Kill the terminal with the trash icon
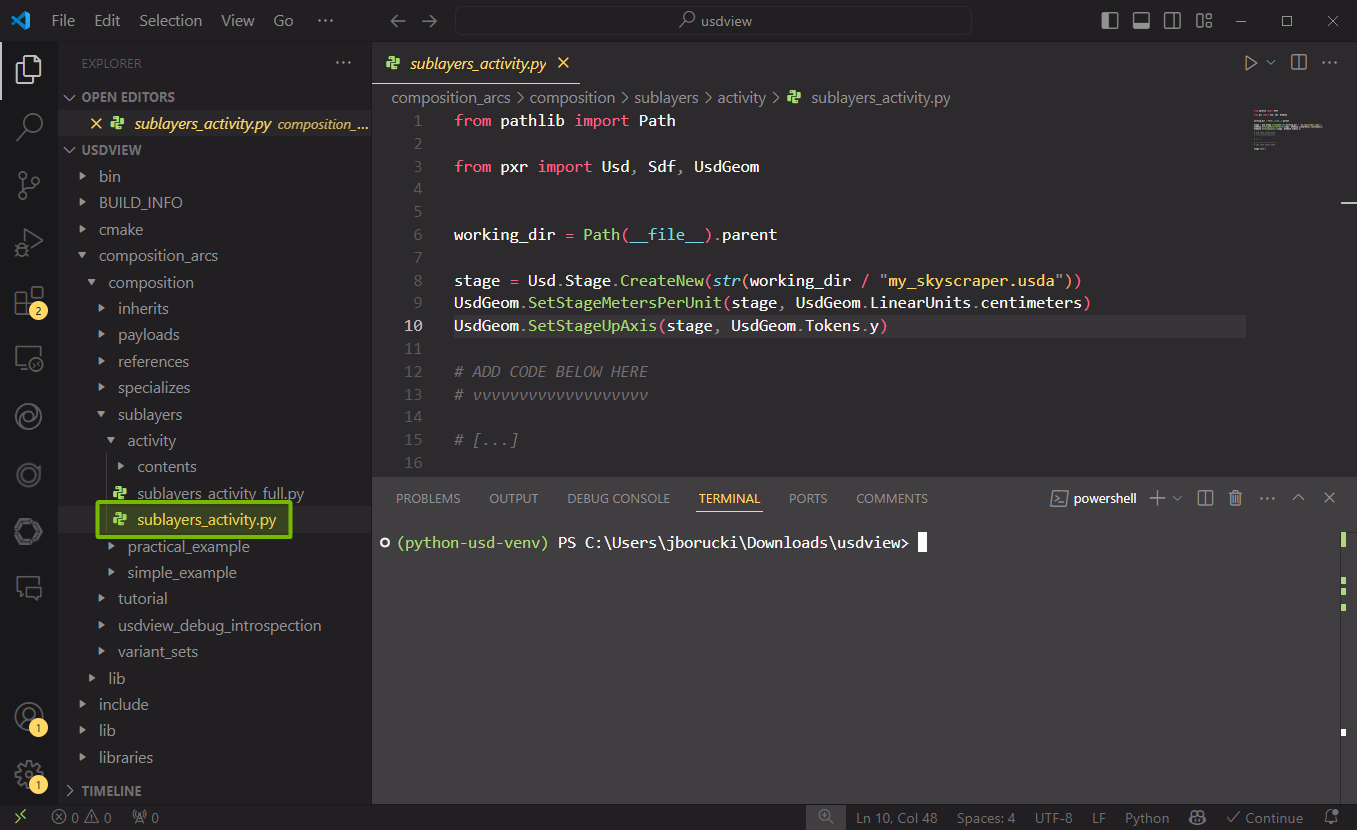Screen dimensions: 1357x830 click(x=1236, y=498)
